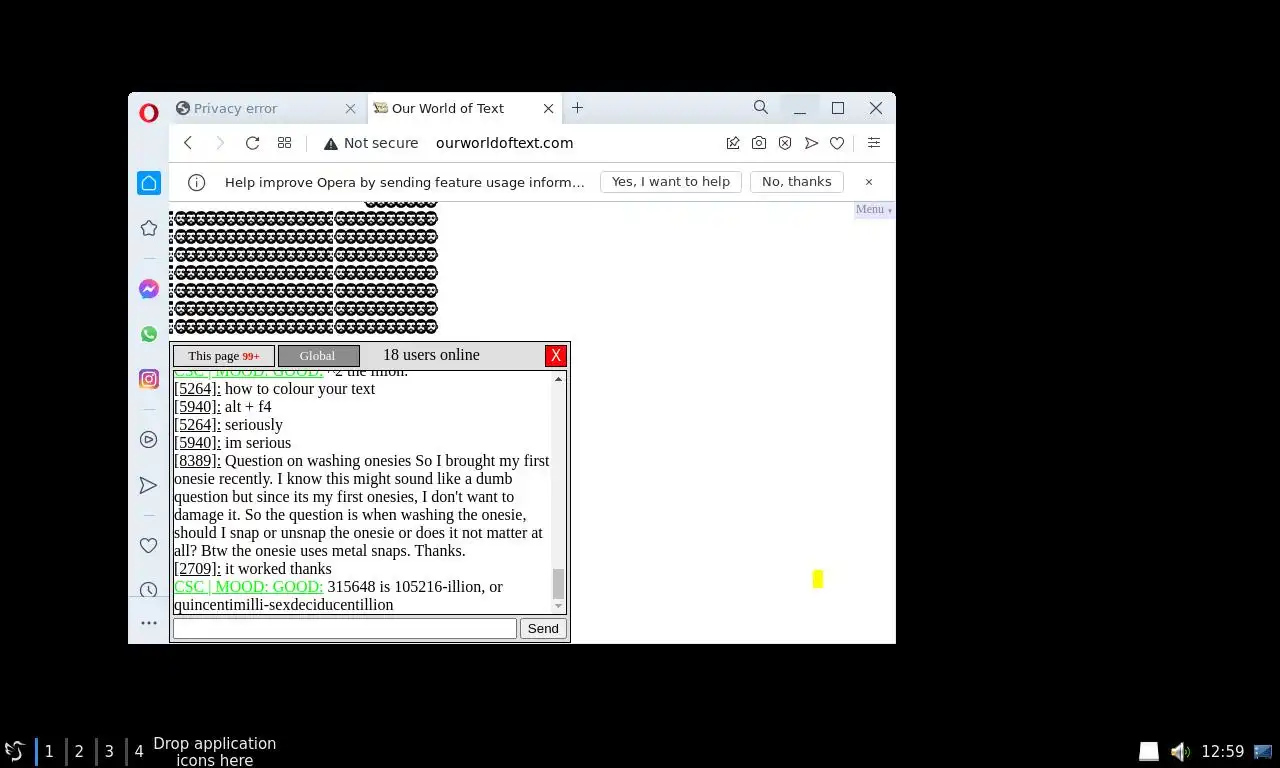The height and width of the screenshot is (768, 1280).
Task: Click the sidebar home start page icon
Action: [x=149, y=182]
